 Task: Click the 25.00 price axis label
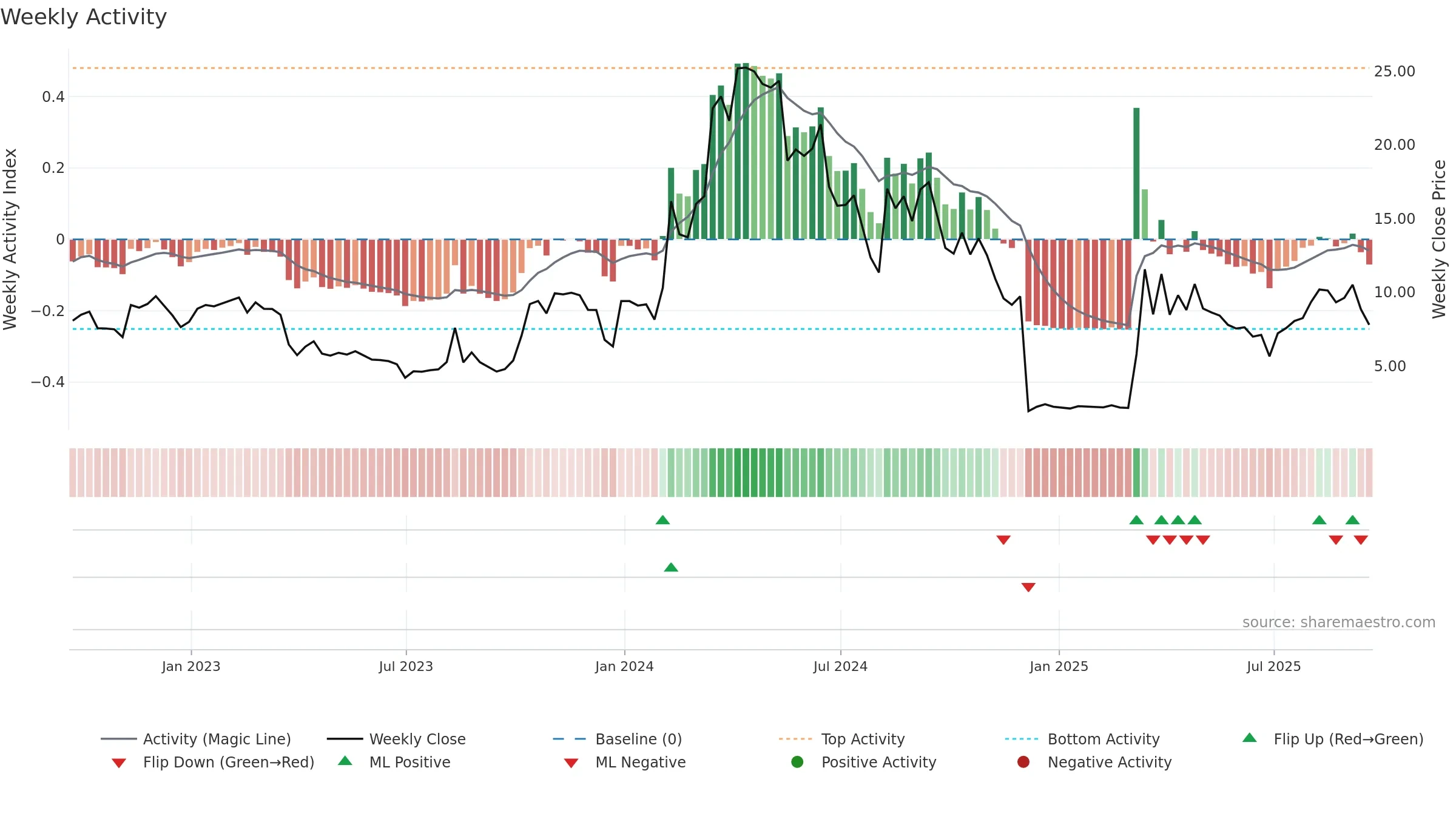[x=1395, y=72]
